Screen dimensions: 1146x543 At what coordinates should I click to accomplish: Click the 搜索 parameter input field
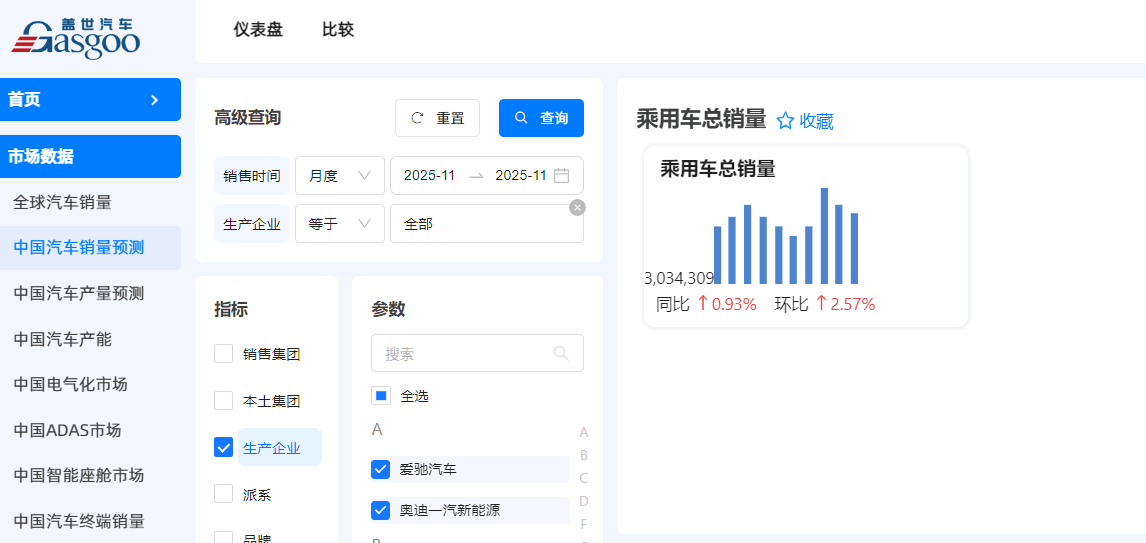coord(465,353)
